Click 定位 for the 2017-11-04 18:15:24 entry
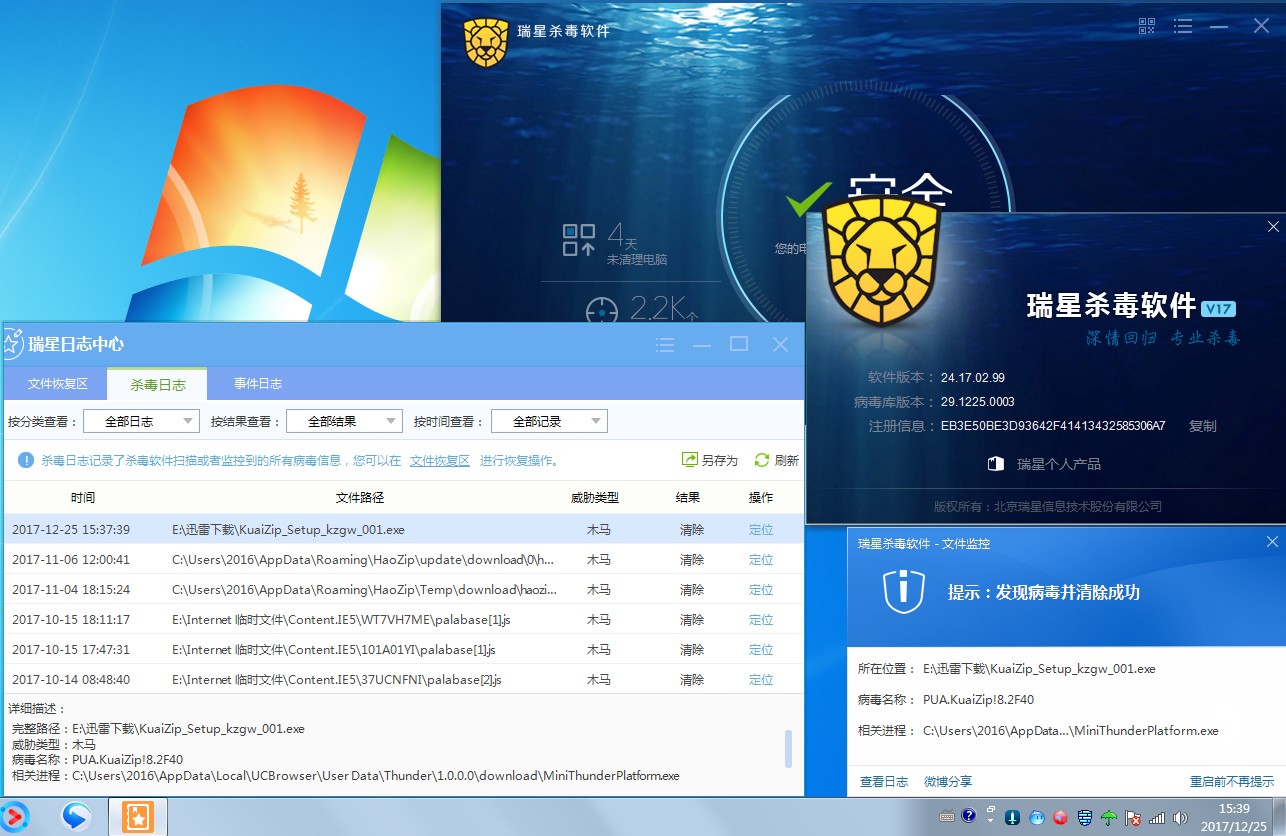 point(761,590)
